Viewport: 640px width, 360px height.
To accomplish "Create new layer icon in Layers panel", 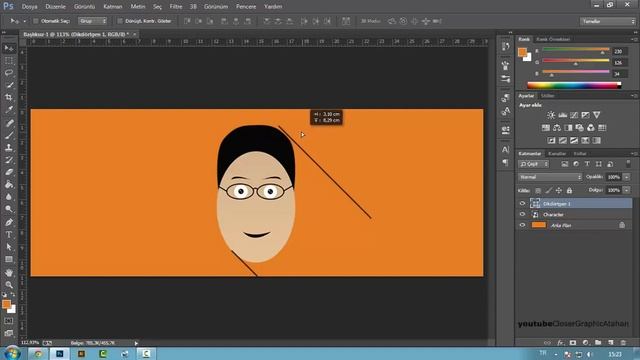I will tap(611, 342).
